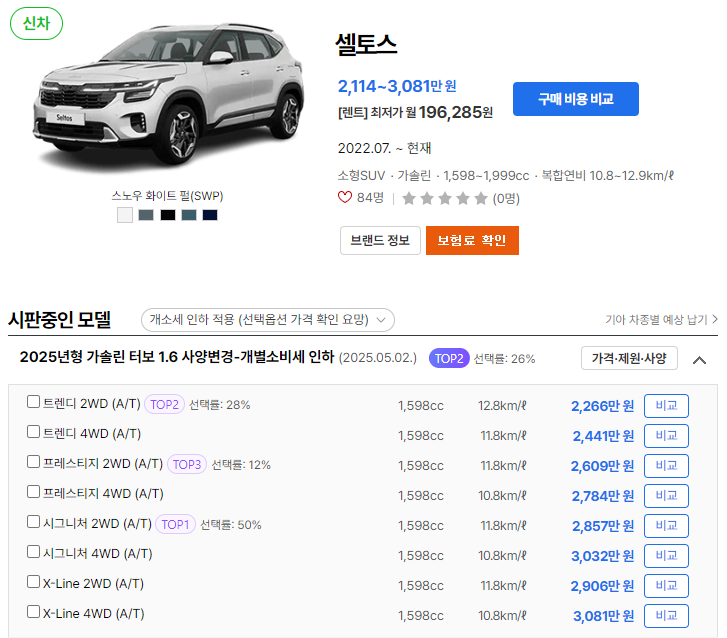Viewport: 727px width, 638px height.
Task: Click the 셀토스 model title
Action: pyautogui.click(x=366, y=45)
